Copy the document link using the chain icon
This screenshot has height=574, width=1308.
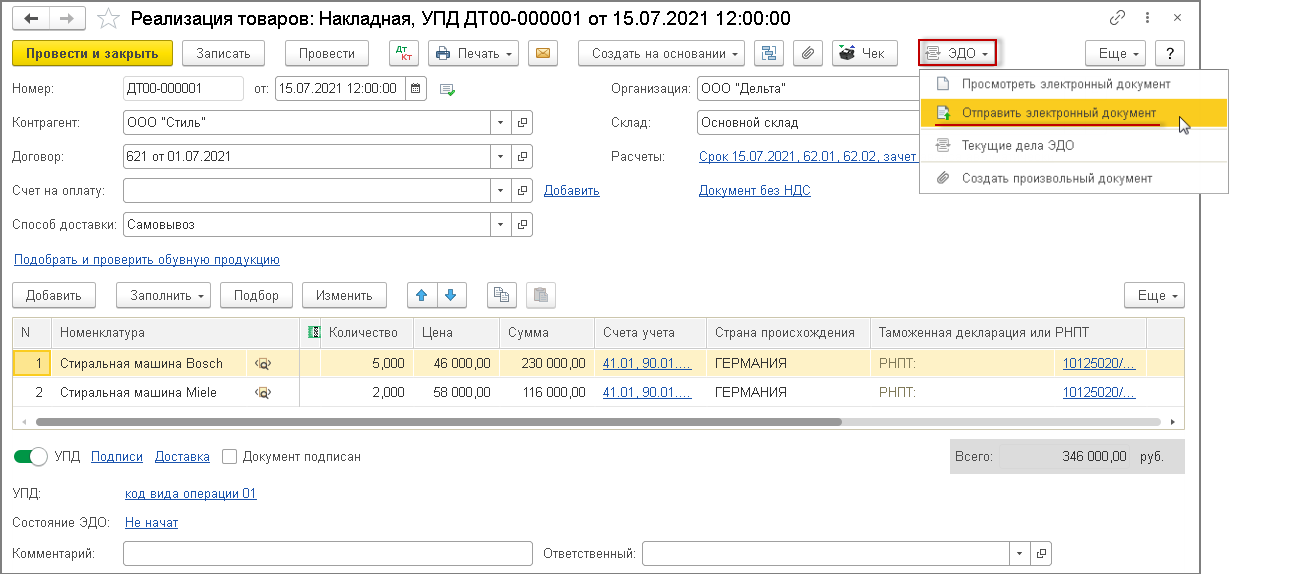tap(1117, 18)
